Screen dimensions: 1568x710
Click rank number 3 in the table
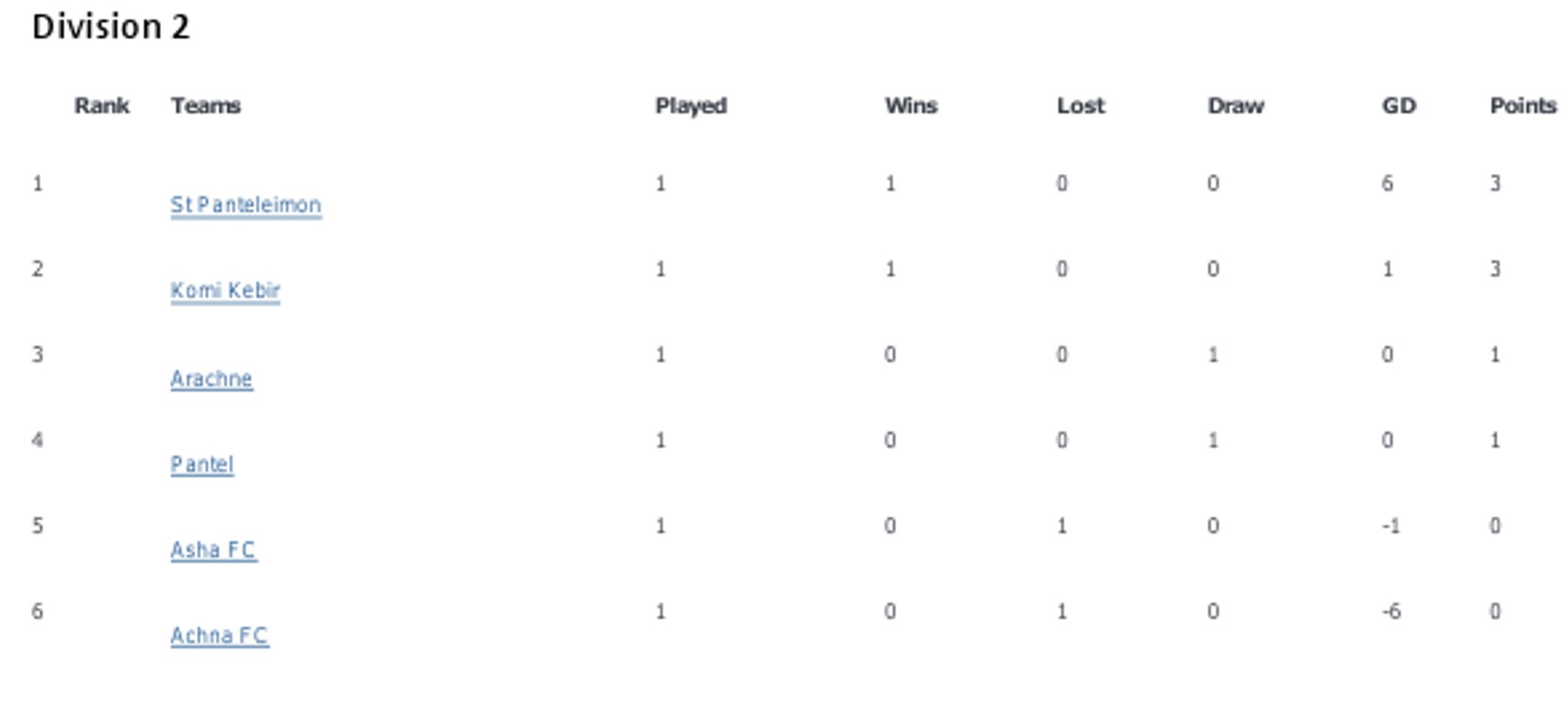pyautogui.click(x=38, y=354)
